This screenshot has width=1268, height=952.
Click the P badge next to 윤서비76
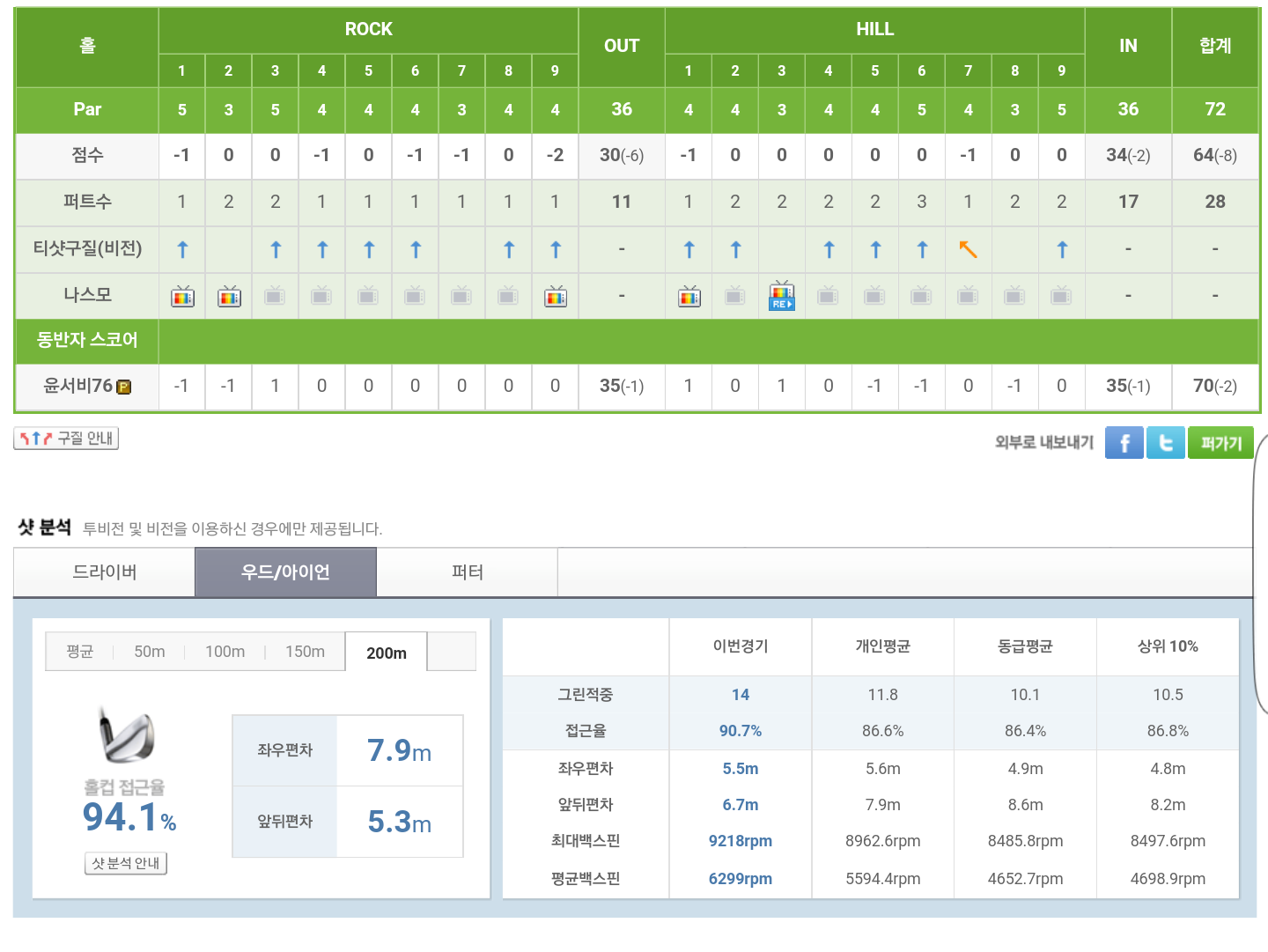pos(124,387)
